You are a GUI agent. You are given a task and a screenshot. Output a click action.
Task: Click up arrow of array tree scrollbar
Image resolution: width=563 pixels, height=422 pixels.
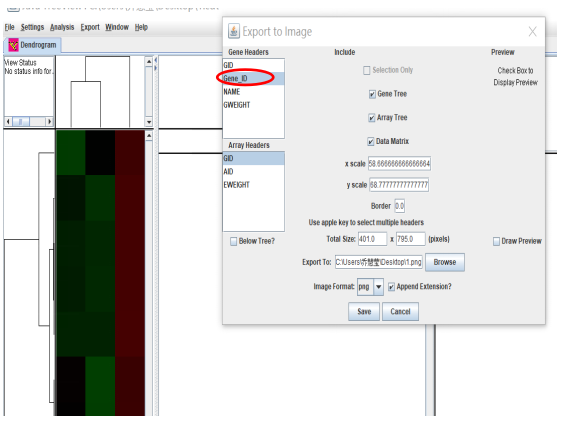pos(149,62)
